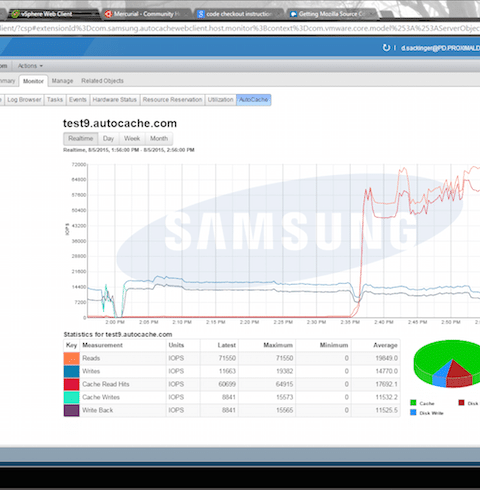Select the Manage tab
Screen dimensions: 480x490
click(x=62, y=81)
